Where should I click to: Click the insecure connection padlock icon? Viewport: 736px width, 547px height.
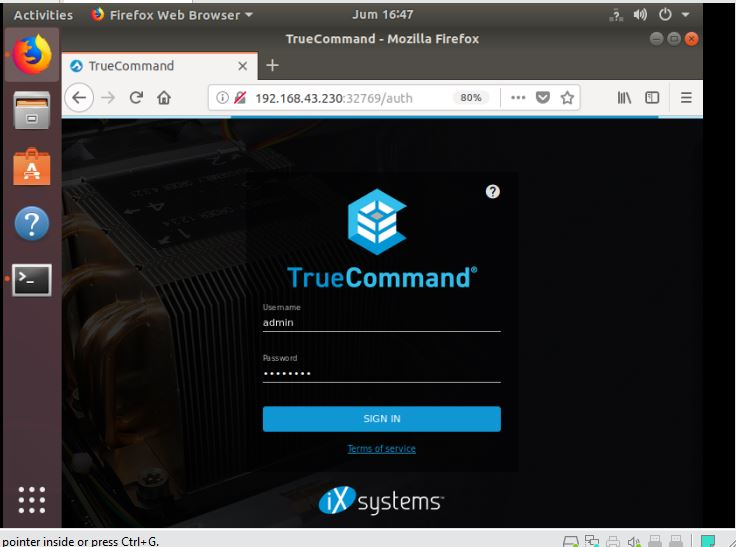240,98
